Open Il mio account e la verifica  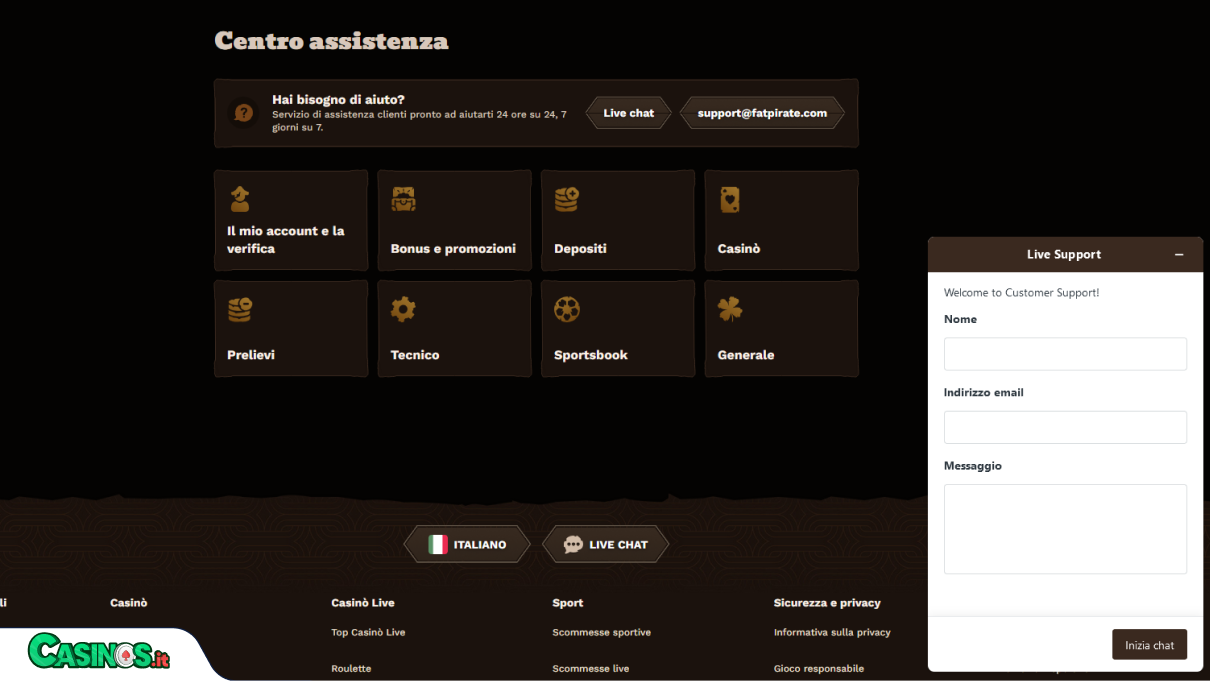(291, 220)
